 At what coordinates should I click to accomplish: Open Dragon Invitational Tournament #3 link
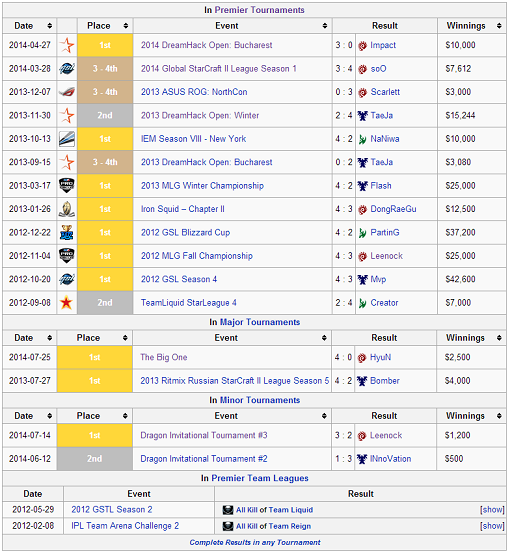[204, 435]
